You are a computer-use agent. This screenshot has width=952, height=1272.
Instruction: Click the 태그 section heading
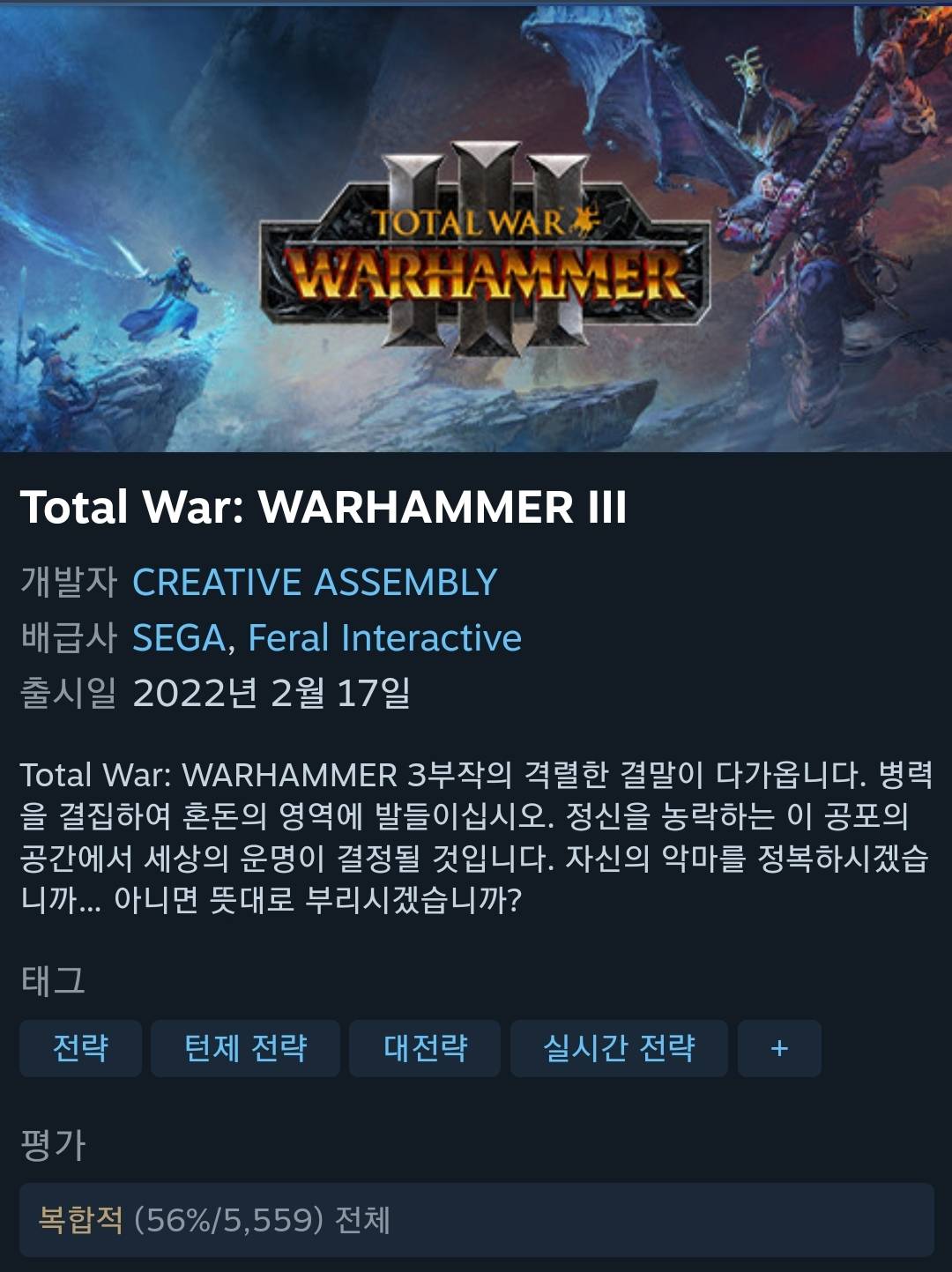tap(53, 980)
